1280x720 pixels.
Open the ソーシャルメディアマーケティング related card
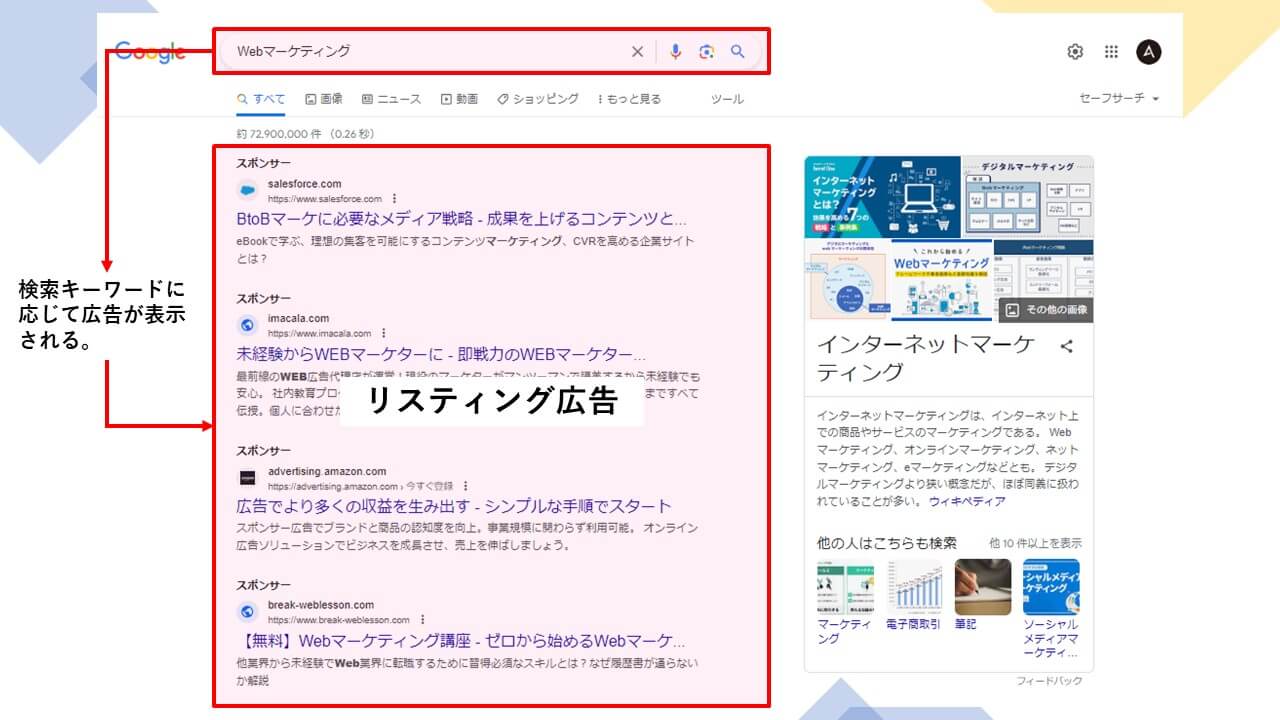point(1051,608)
